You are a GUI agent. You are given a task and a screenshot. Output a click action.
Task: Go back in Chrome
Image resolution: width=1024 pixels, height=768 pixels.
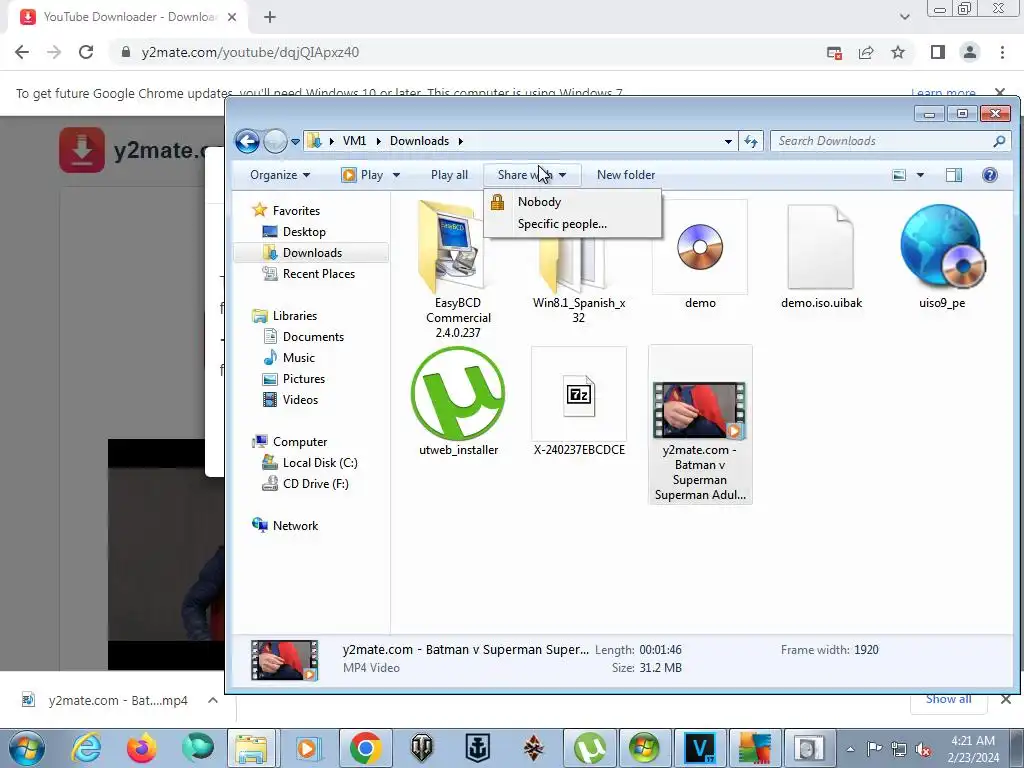(x=22, y=52)
